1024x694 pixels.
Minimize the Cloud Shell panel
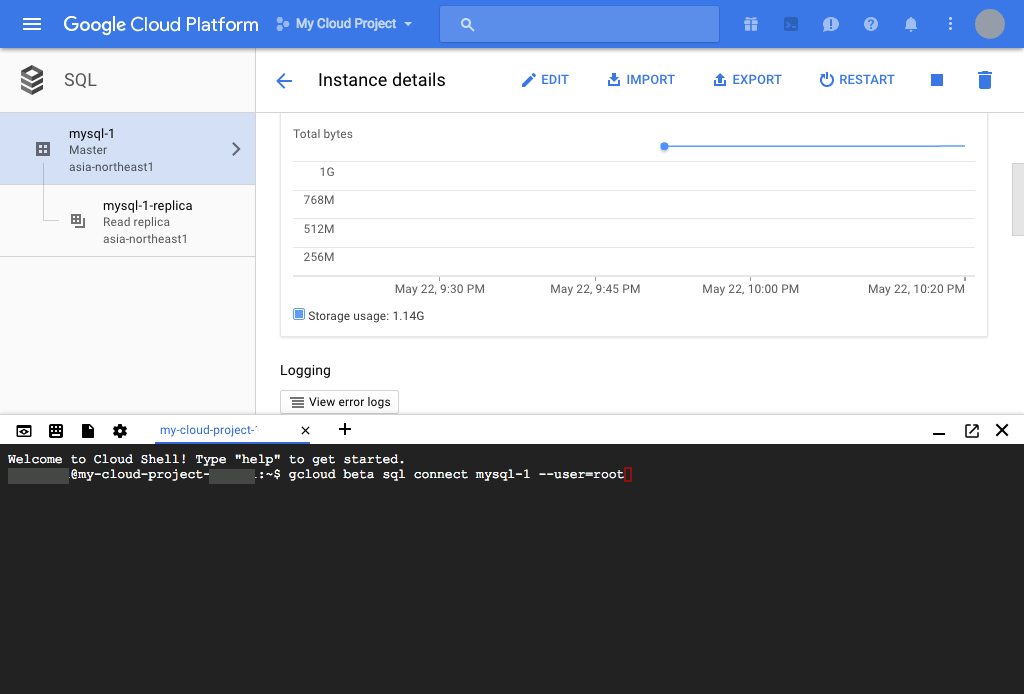(939, 434)
